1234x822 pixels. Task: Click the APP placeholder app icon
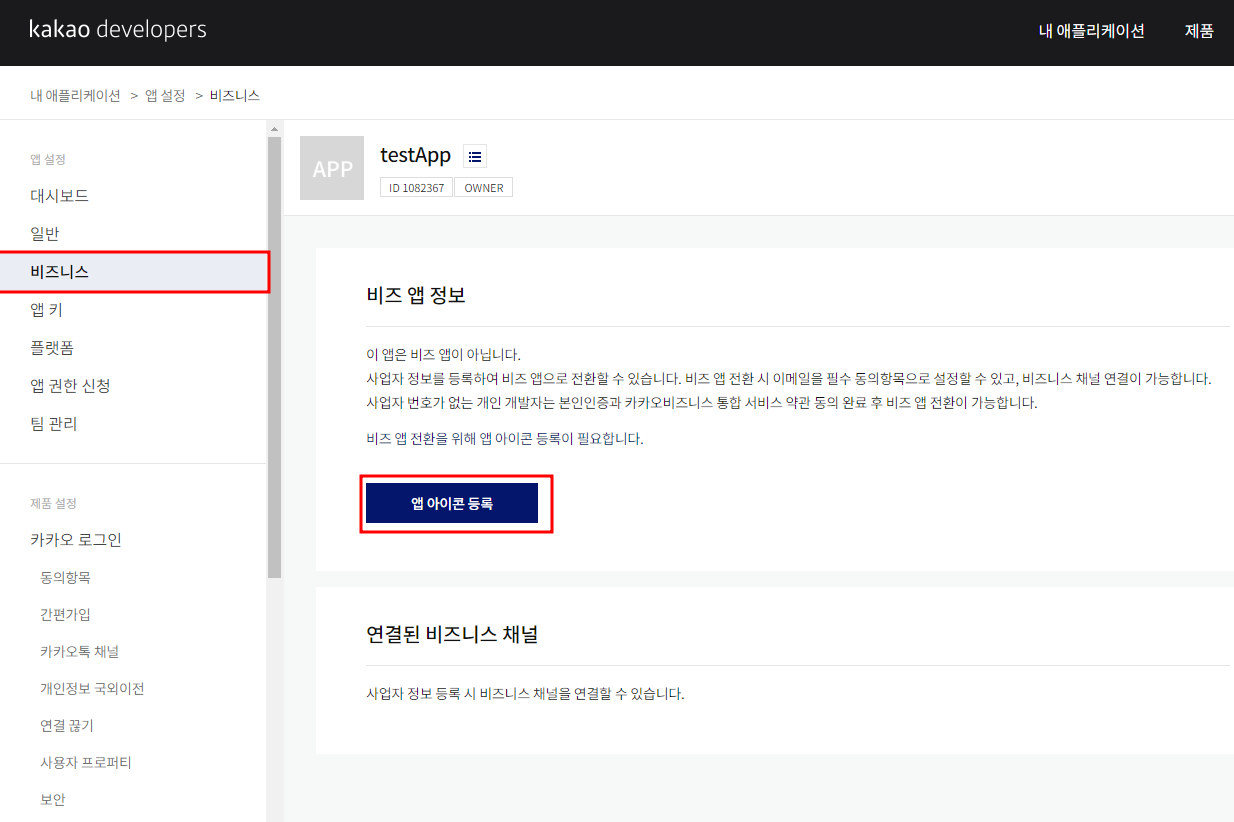point(332,168)
